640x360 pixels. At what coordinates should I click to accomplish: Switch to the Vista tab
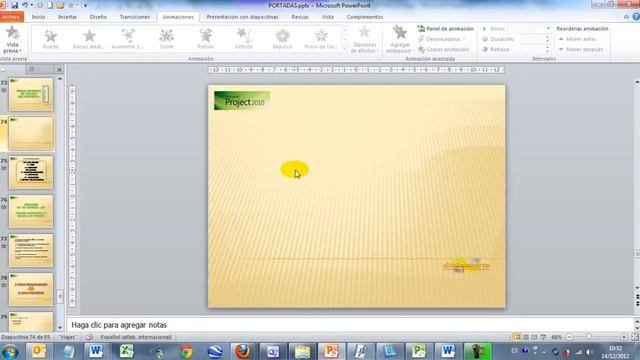coord(328,17)
